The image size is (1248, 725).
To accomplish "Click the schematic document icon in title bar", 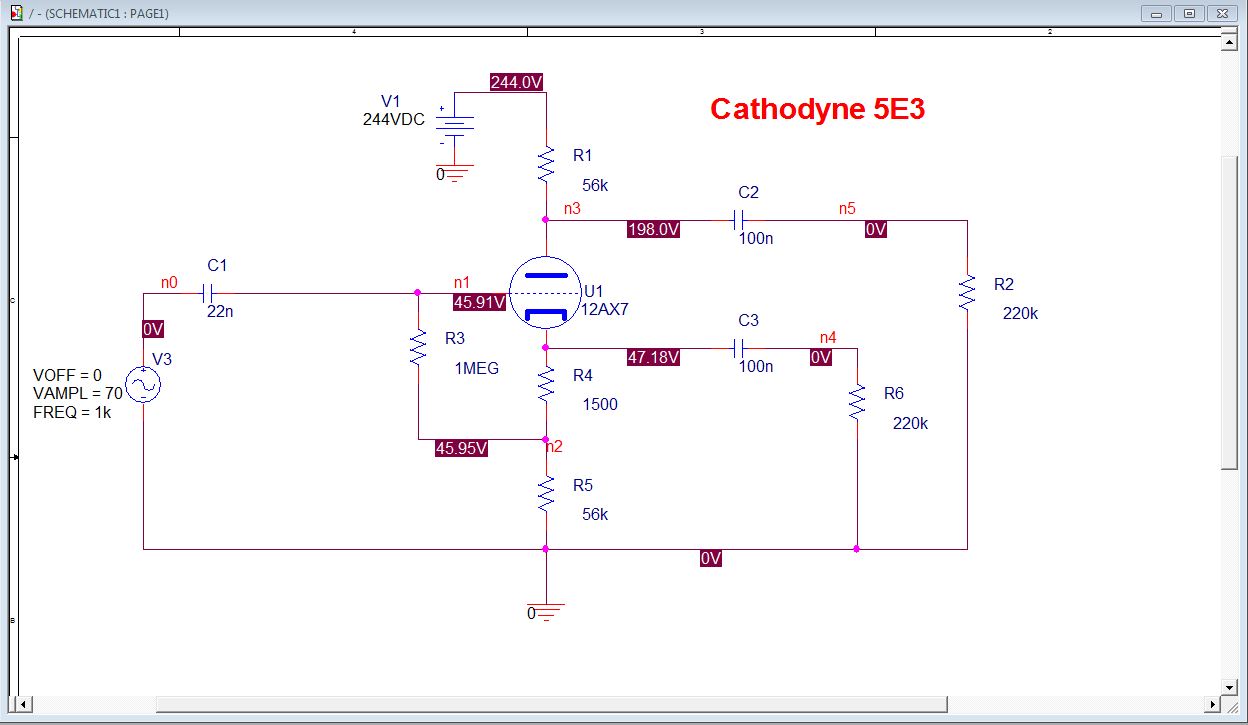I will (16, 13).
